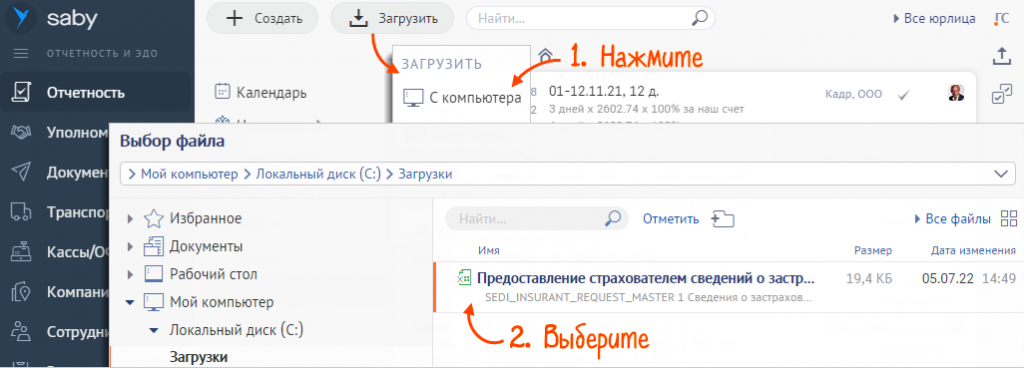The image size is (1024, 368).
Task: Sort by Размер column header
Action: 873,251
